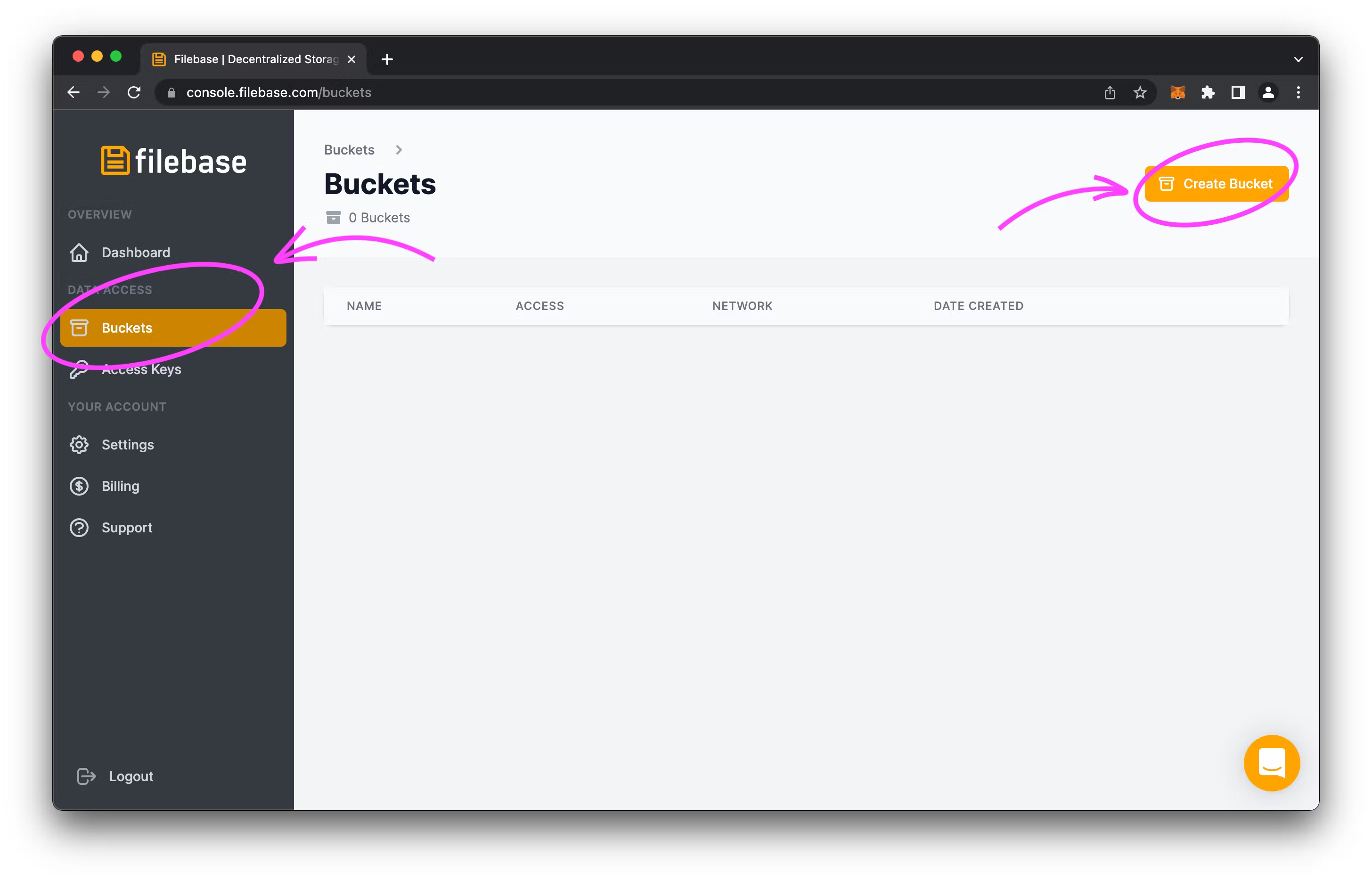This screenshot has height=880, width=1372.
Task: Click the Settings gear icon
Action: click(x=79, y=444)
